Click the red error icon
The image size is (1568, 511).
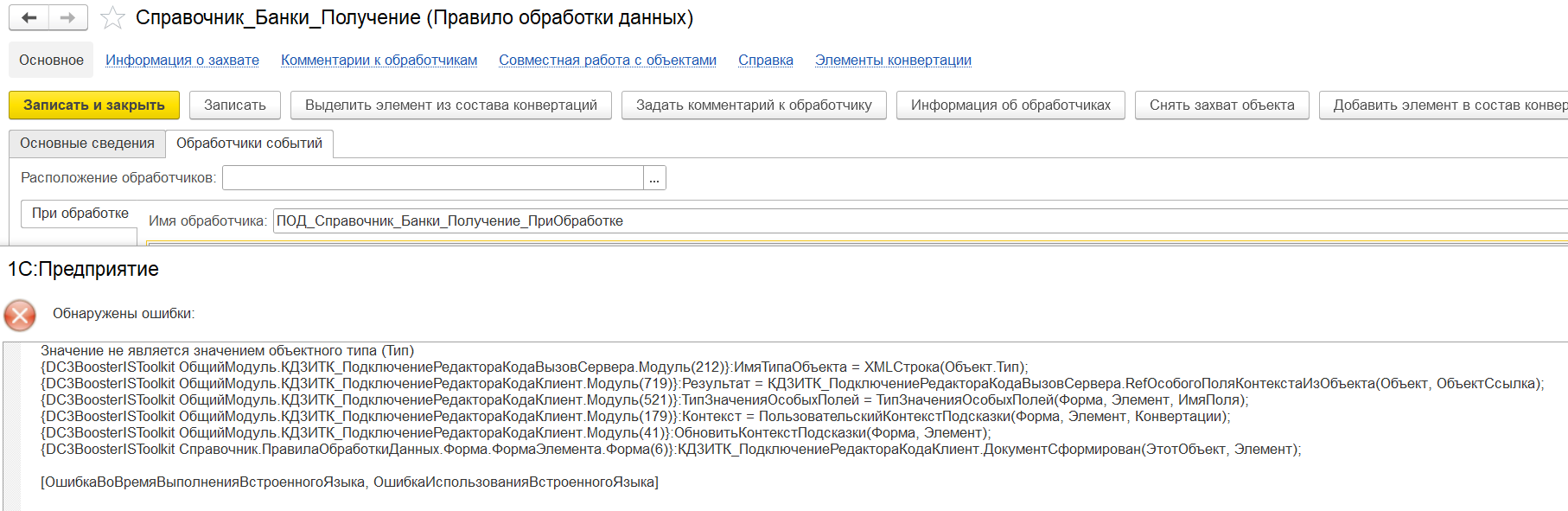(x=20, y=315)
